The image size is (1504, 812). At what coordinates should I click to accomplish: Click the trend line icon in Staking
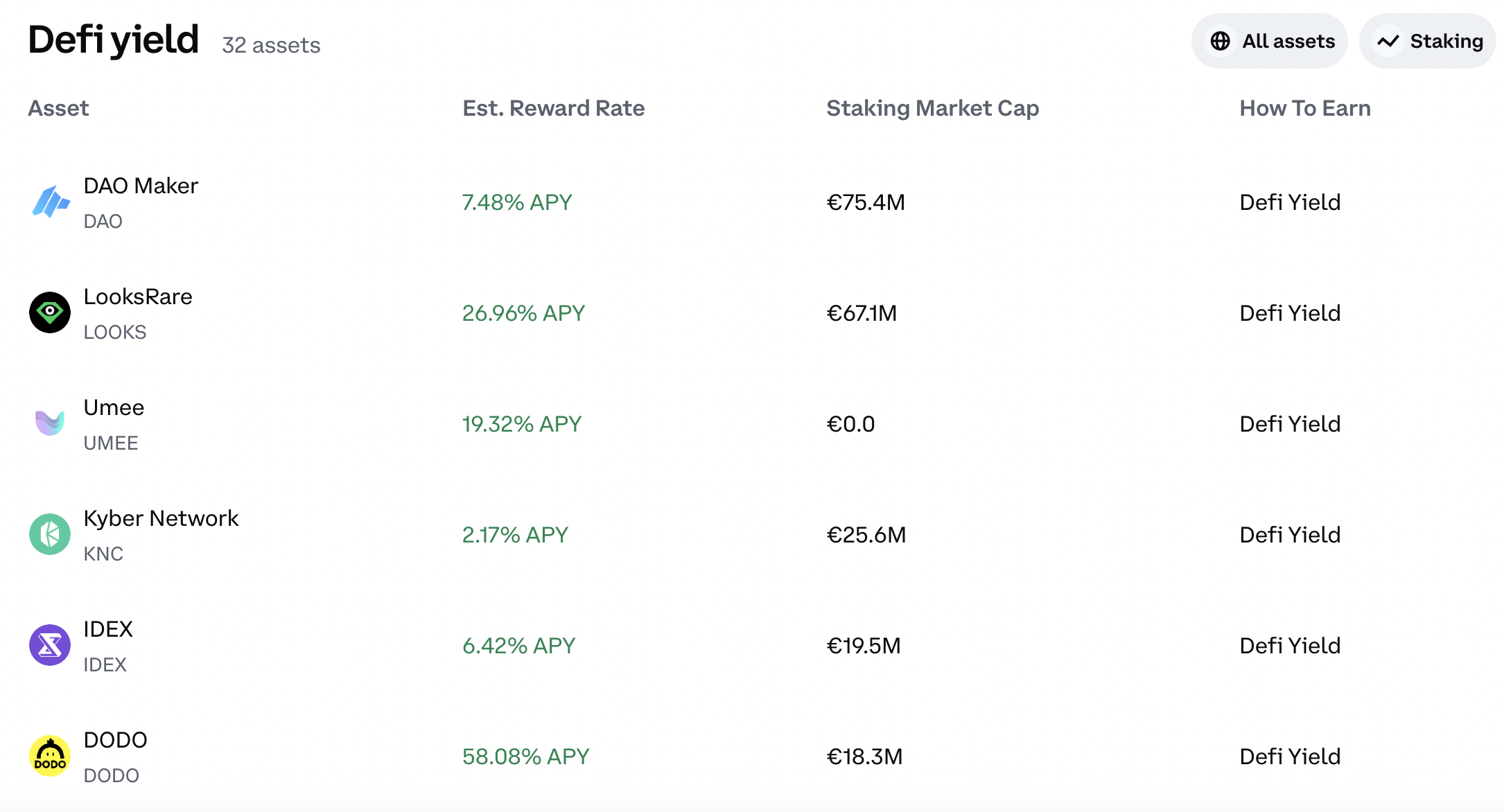coord(1388,41)
